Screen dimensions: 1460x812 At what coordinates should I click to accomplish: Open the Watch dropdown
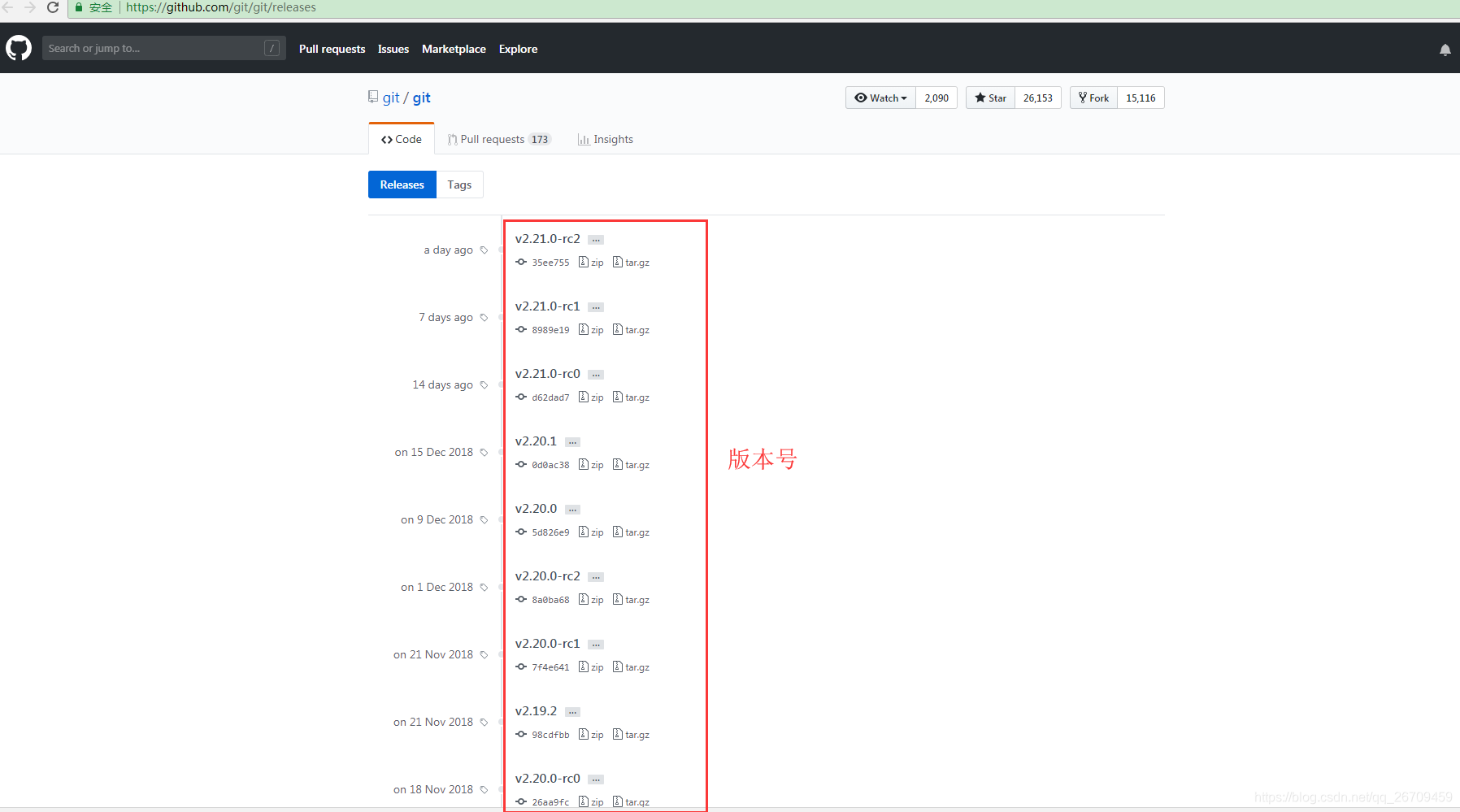tap(880, 98)
